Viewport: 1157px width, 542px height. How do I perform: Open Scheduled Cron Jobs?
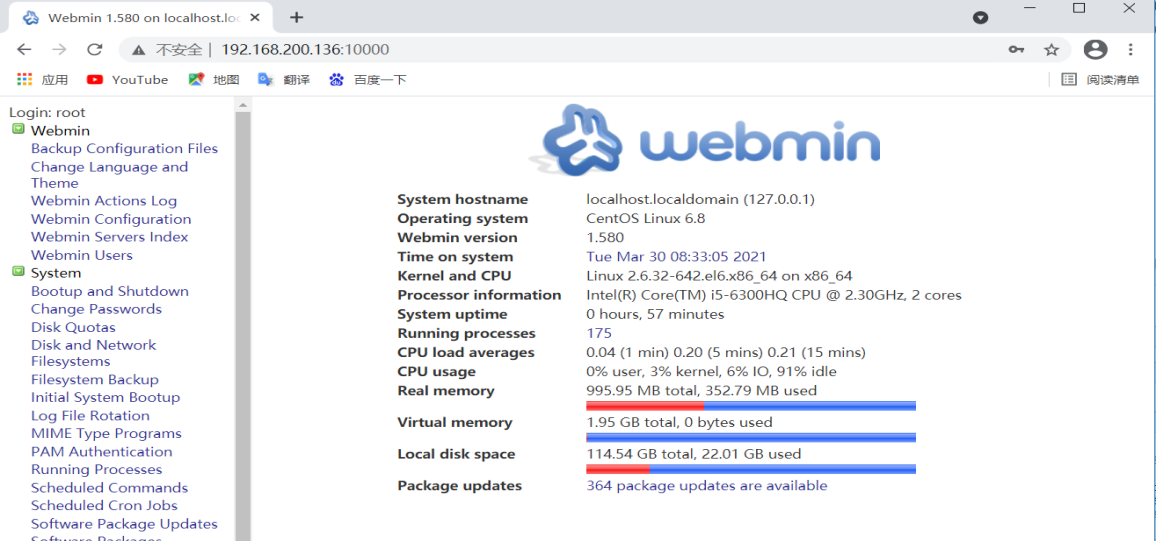(x=104, y=506)
